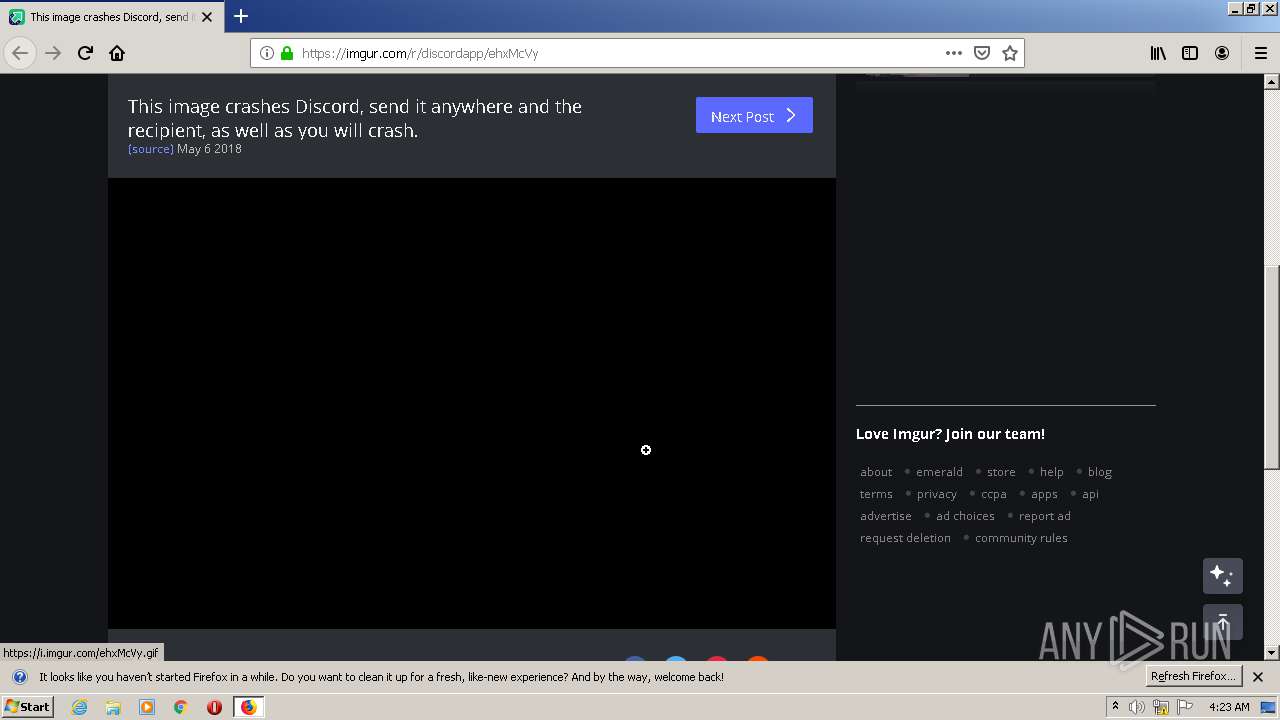Click the 4:23 AM system clock

1229,707
